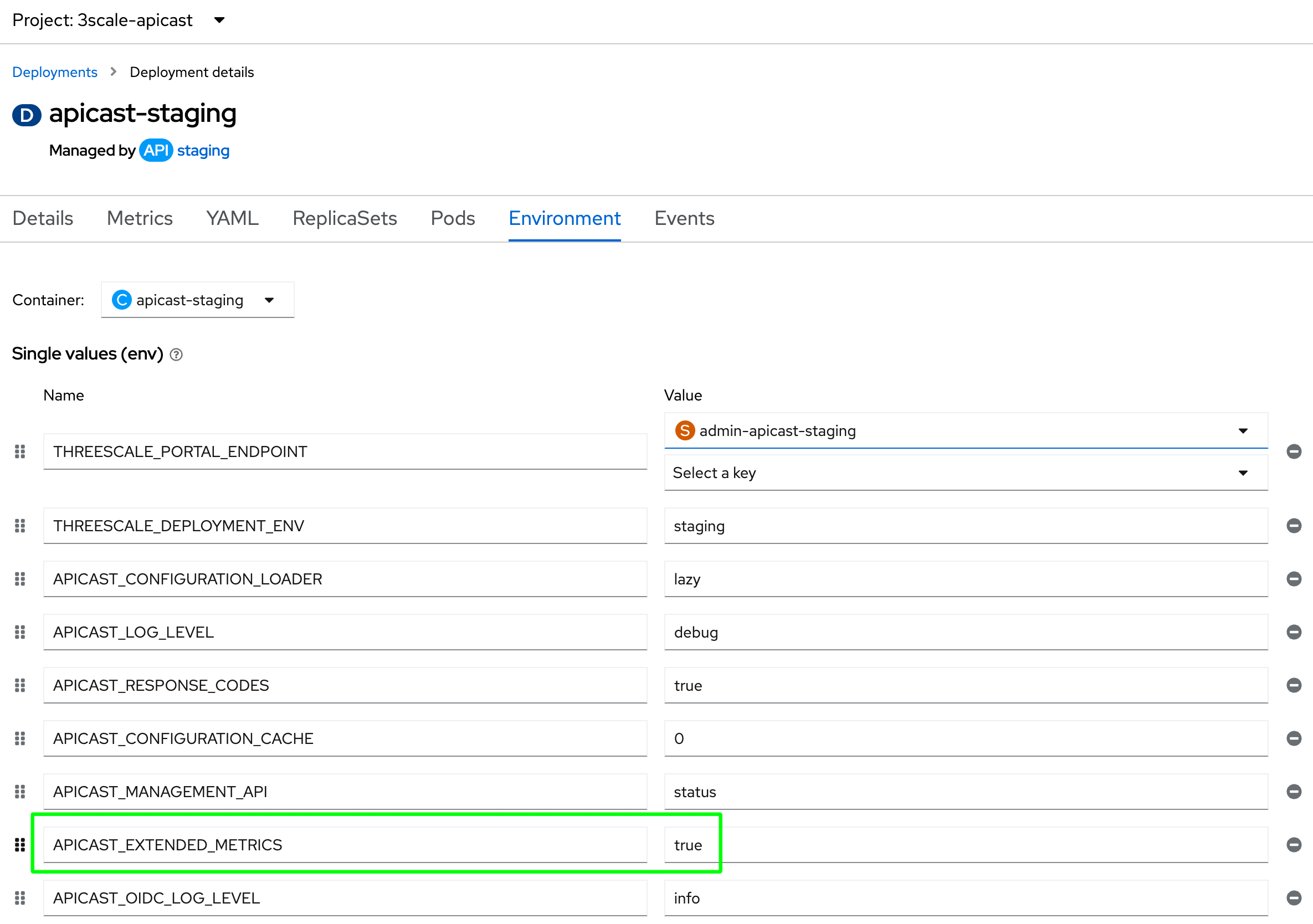
Task: Click the APICAST_LOG_LEVEL value field showing debug
Action: (965, 632)
